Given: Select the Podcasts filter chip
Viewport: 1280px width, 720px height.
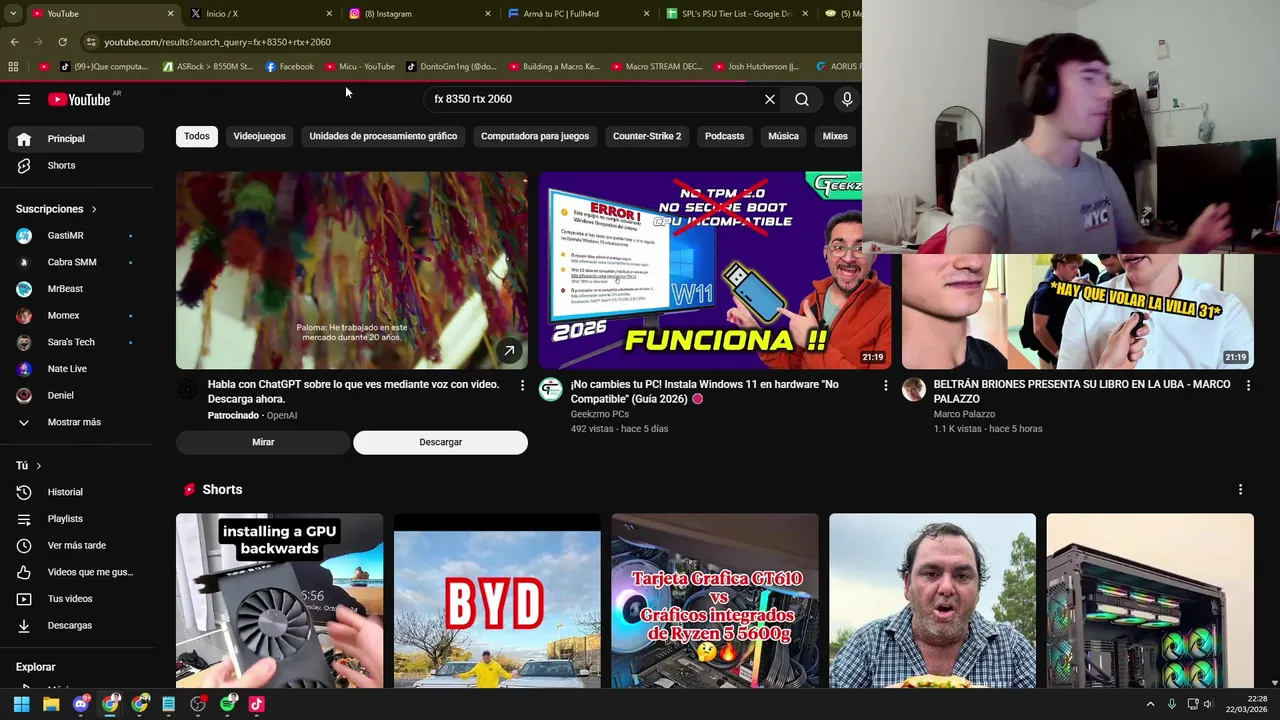Looking at the screenshot, I should [x=724, y=136].
